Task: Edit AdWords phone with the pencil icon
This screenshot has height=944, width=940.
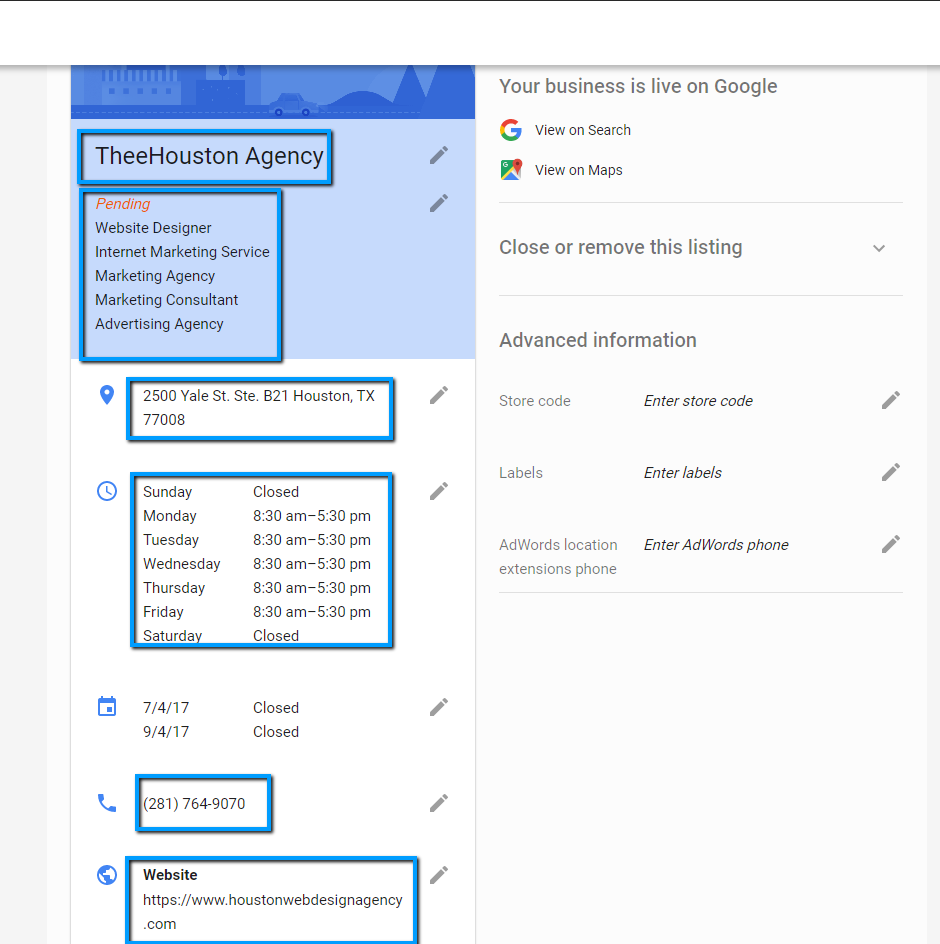Action: [891, 544]
